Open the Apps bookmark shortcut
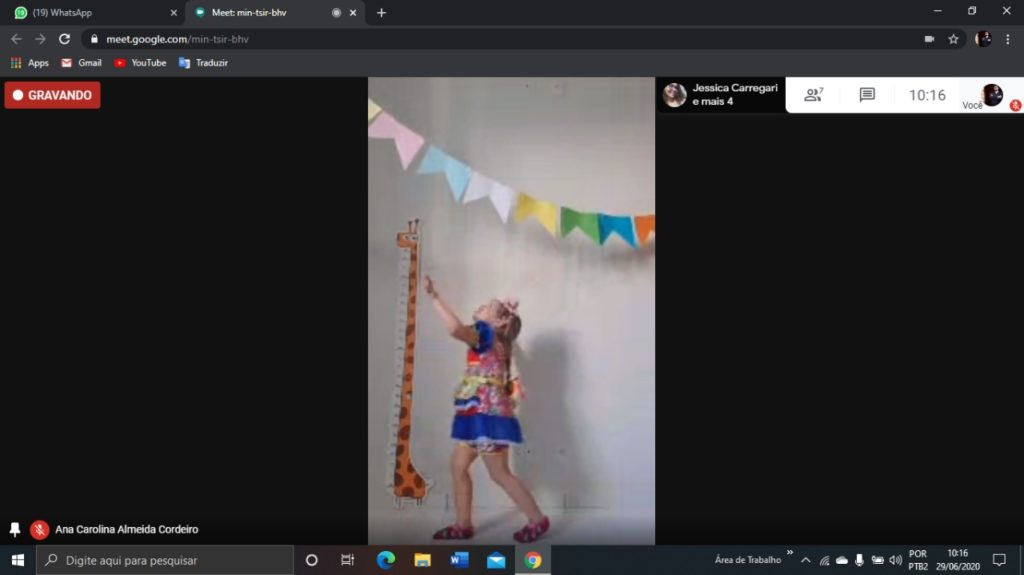Screen dimensions: 1024x575 pos(29,63)
